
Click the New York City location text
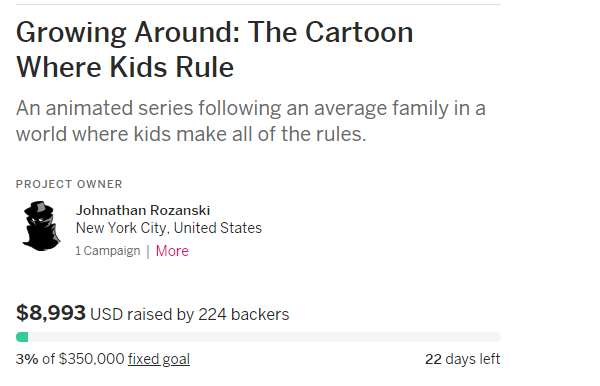[169, 228]
